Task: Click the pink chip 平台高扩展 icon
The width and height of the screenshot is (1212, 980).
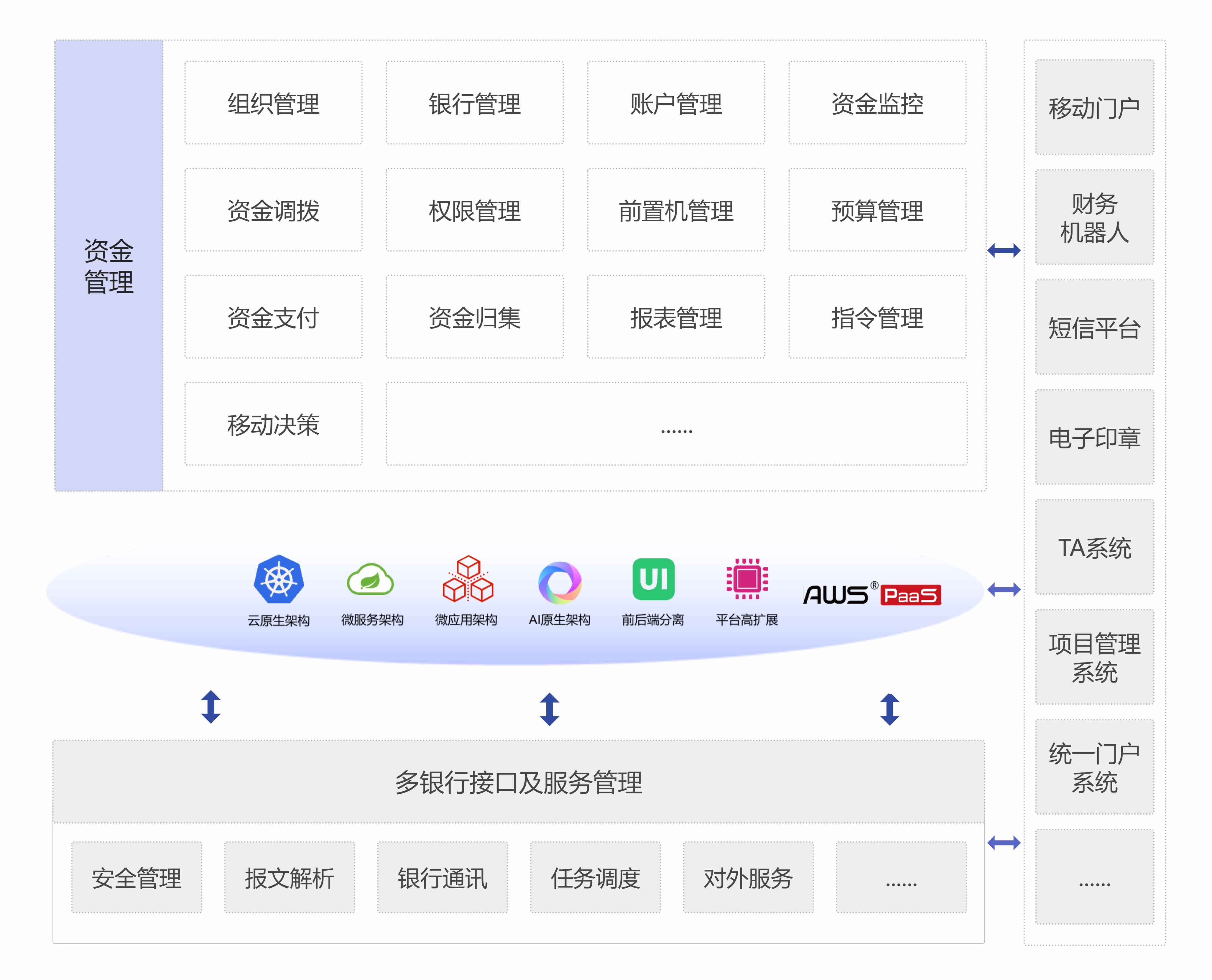Action: pos(746,579)
